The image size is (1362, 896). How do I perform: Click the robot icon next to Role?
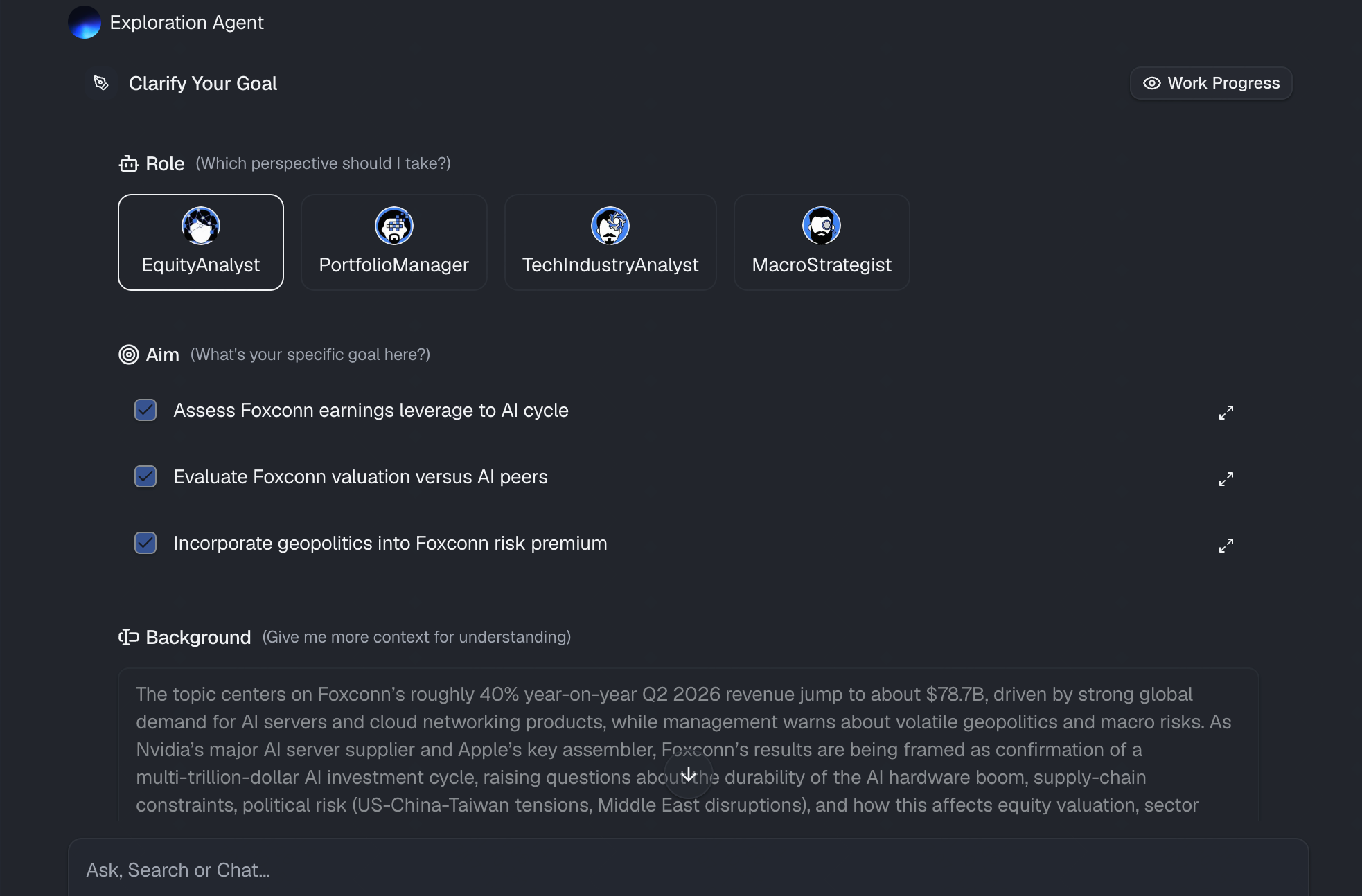[x=129, y=163]
